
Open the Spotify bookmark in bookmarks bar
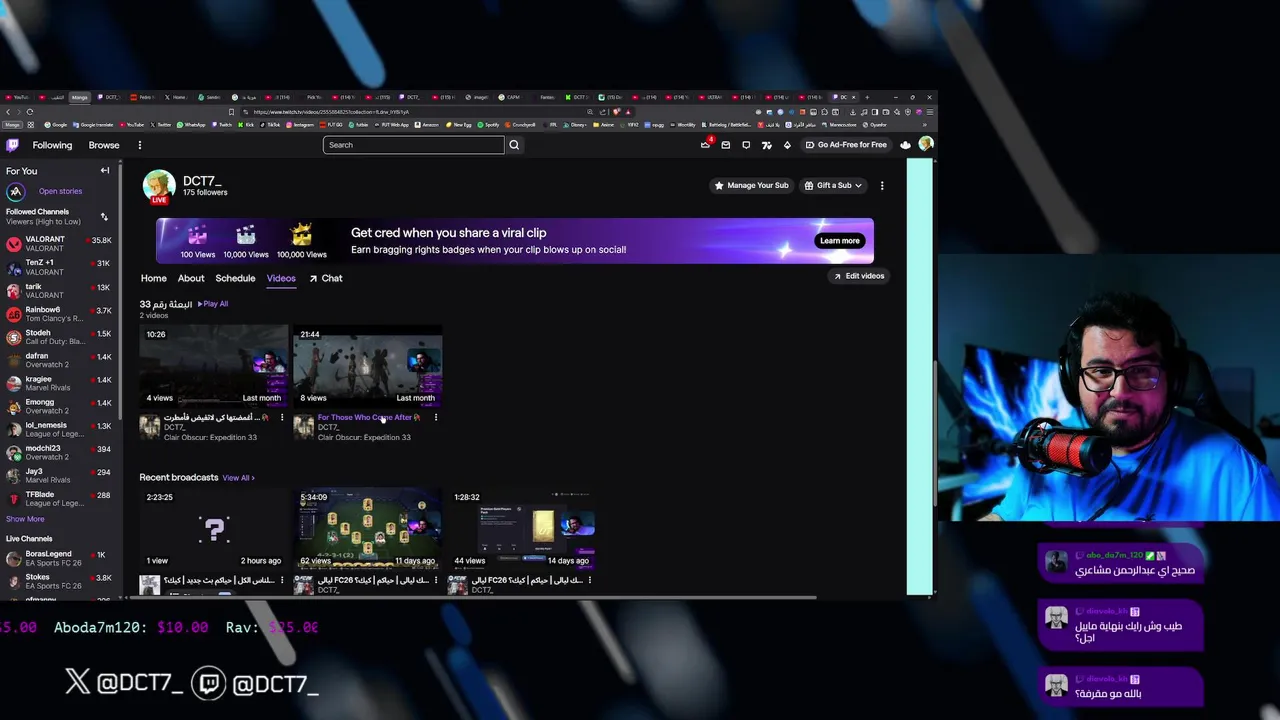tap(488, 125)
